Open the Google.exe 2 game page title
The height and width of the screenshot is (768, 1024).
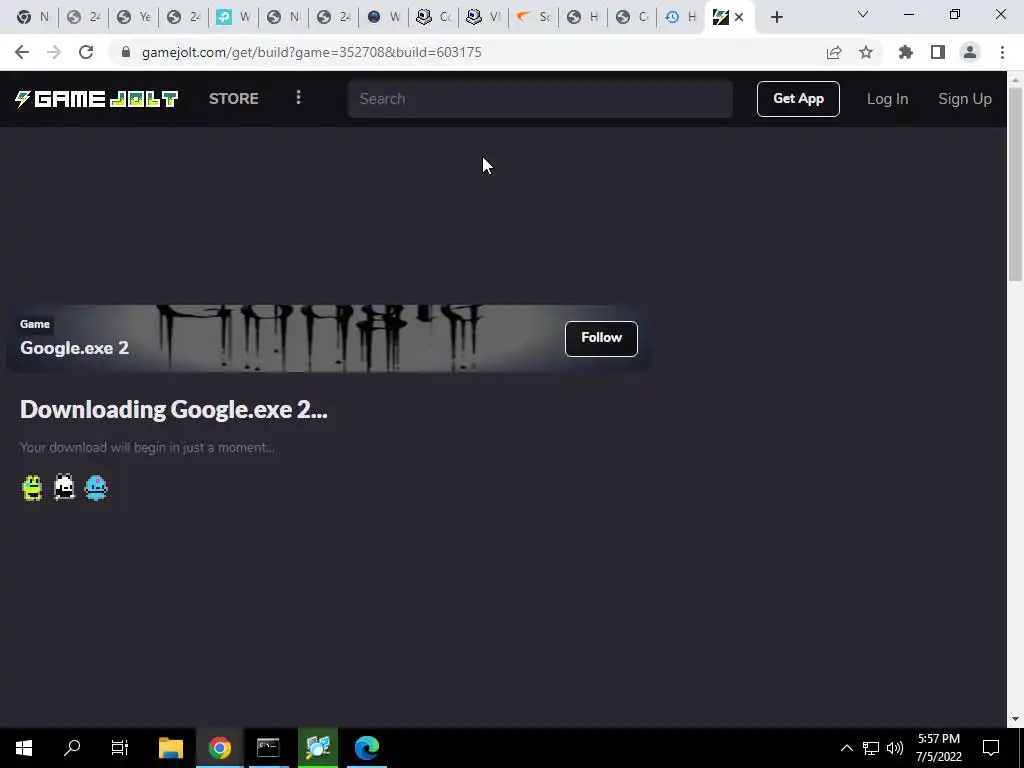tap(74, 347)
